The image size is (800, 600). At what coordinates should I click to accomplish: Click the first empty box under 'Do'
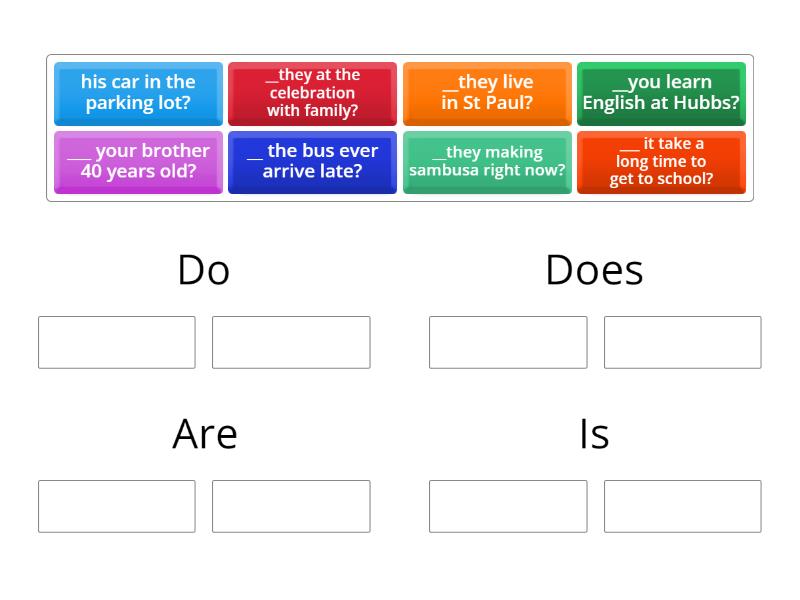116,342
